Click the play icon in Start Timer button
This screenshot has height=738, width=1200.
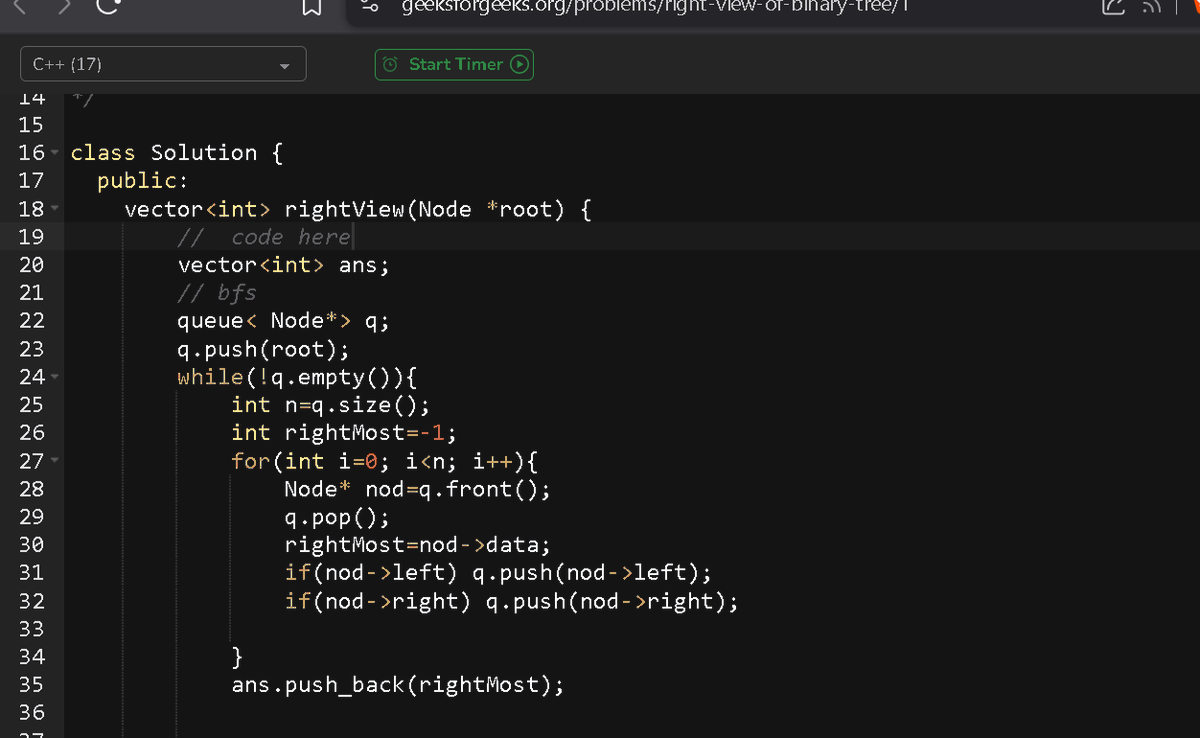tap(518, 64)
